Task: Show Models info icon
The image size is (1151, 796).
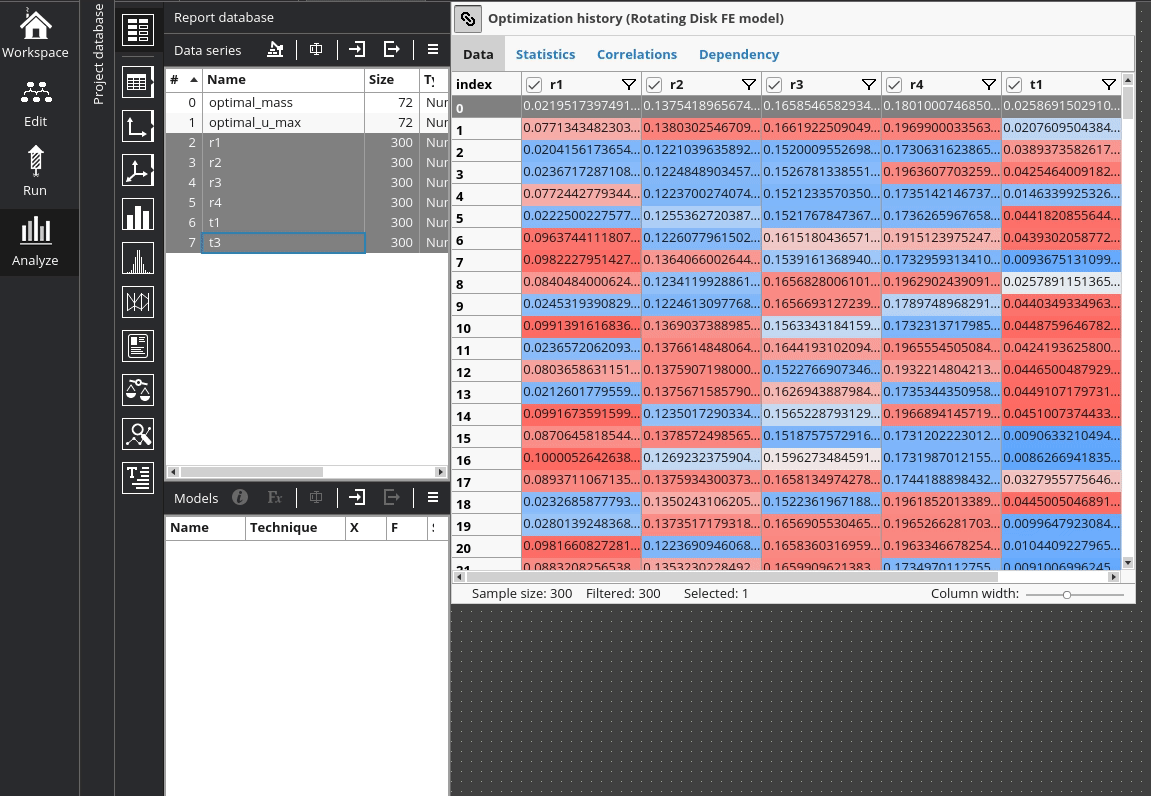Action: click(x=239, y=497)
